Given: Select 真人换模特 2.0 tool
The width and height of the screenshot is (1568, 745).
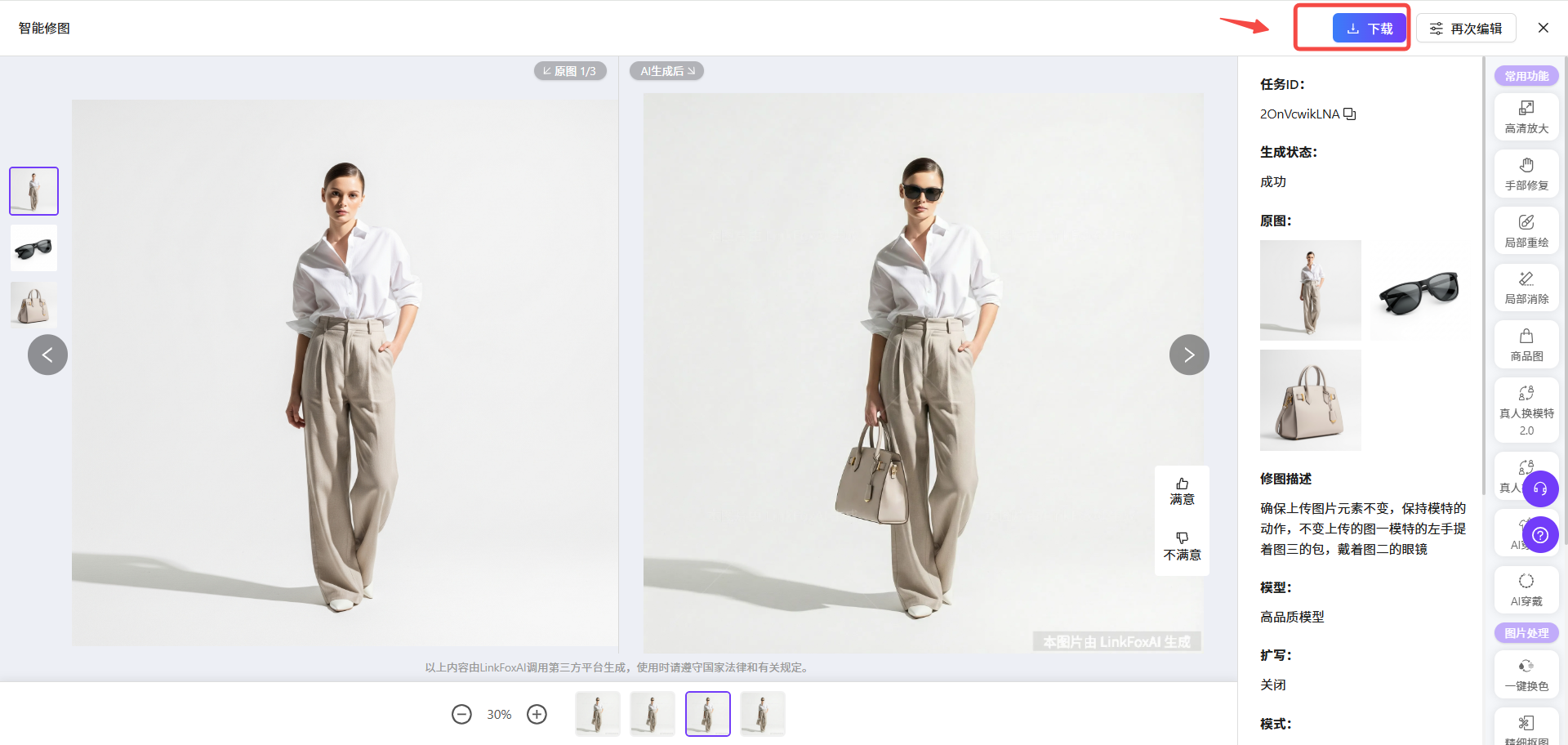Looking at the screenshot, I should (x=1526, y=410).
